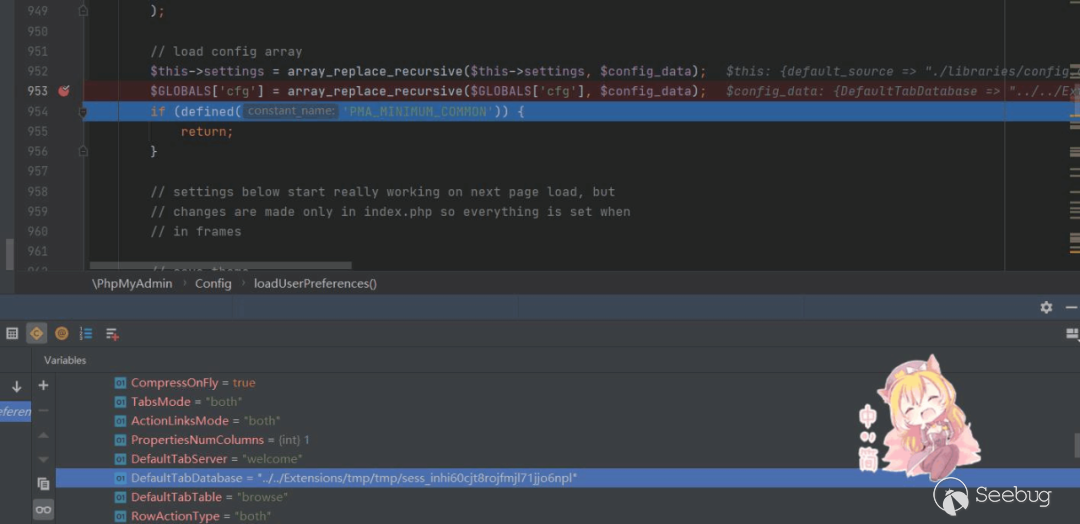Hide the debug tool window

point(1071,308)
